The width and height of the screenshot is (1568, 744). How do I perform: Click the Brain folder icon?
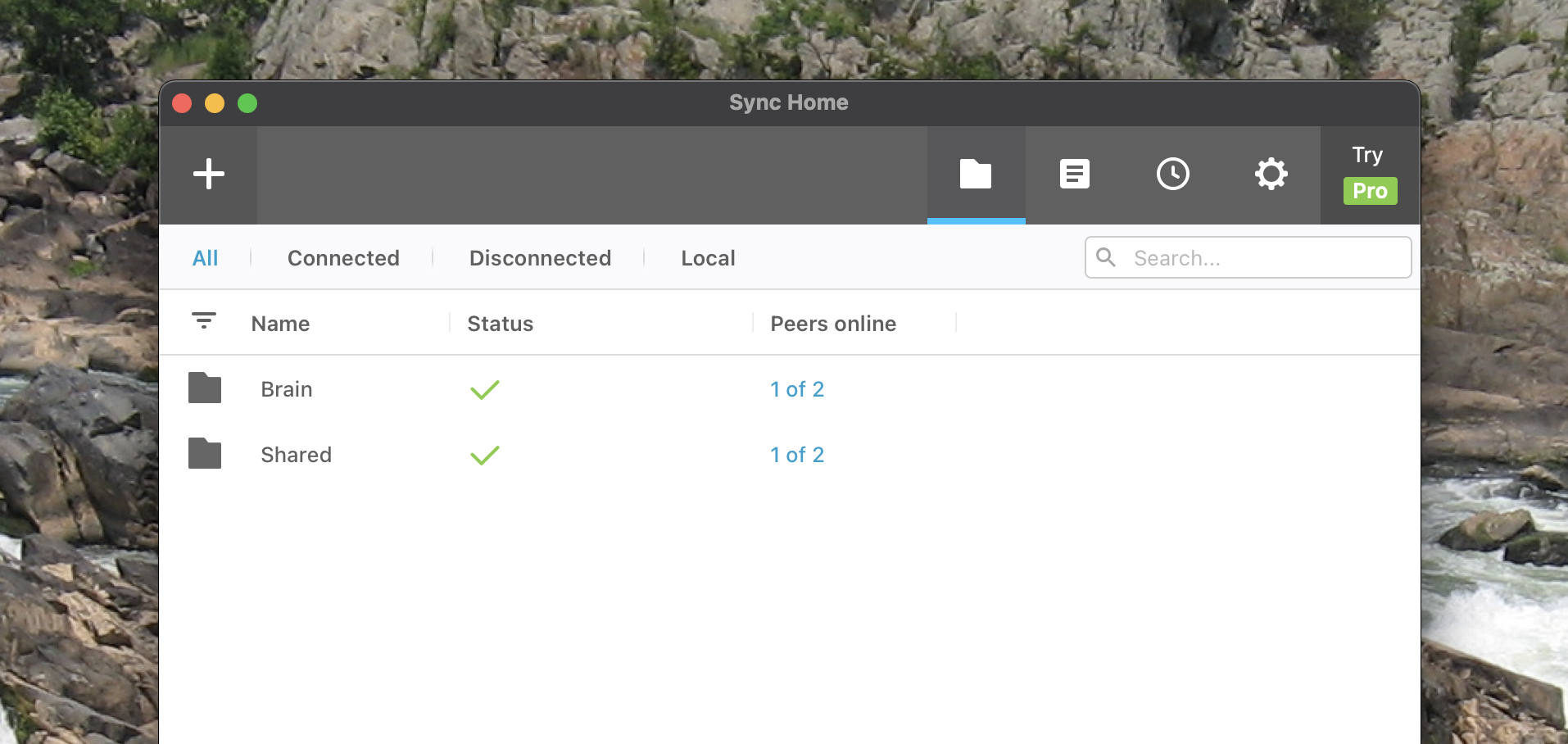click(x=205, y=388)
